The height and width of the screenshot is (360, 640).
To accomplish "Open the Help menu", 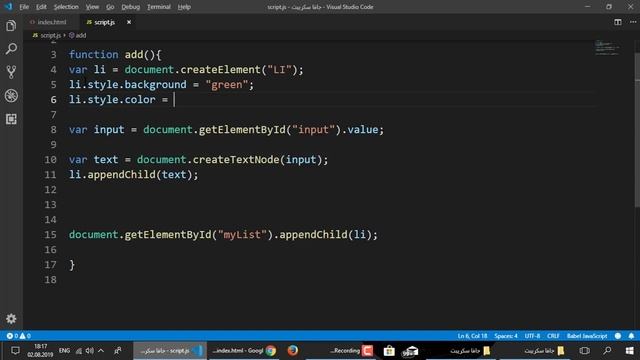I will click(184, 7).
